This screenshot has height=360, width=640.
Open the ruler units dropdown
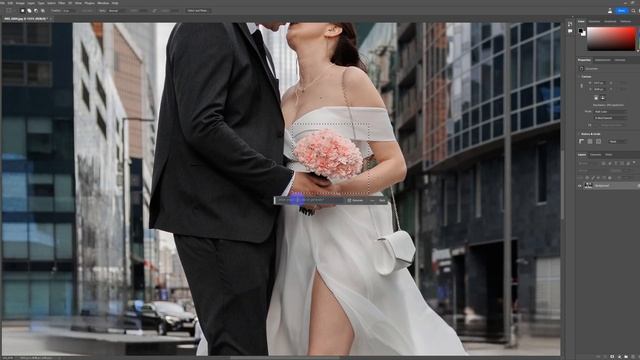[x=617, y=142]
